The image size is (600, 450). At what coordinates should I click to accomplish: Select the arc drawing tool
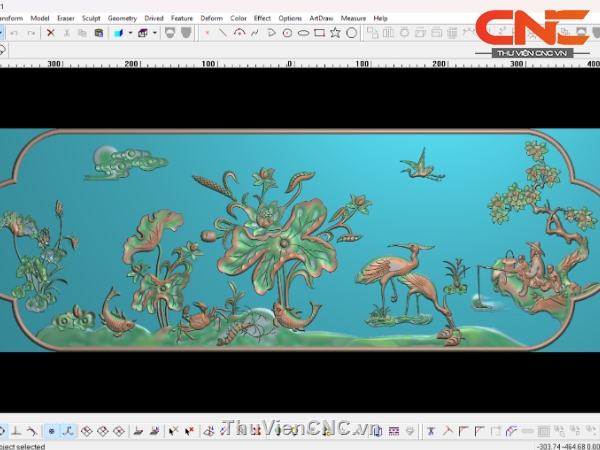[239, 33]
